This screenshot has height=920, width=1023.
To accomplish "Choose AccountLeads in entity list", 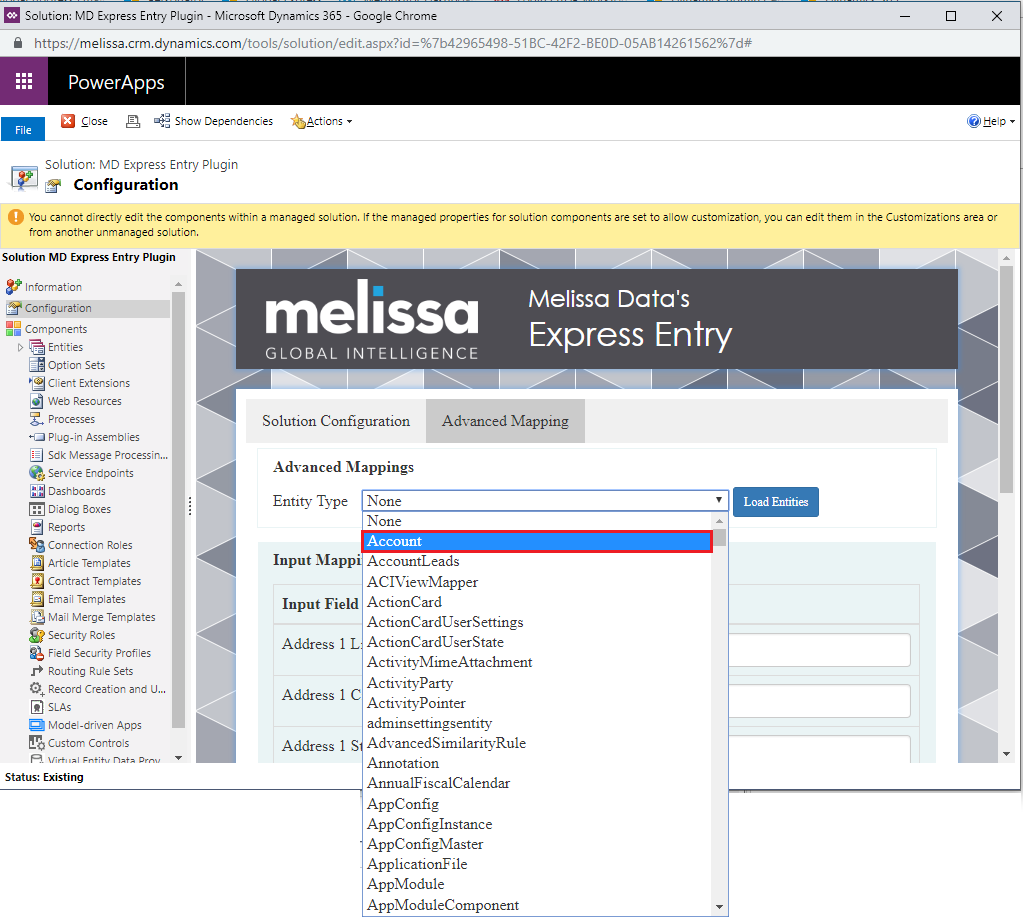I will (536, 561).
